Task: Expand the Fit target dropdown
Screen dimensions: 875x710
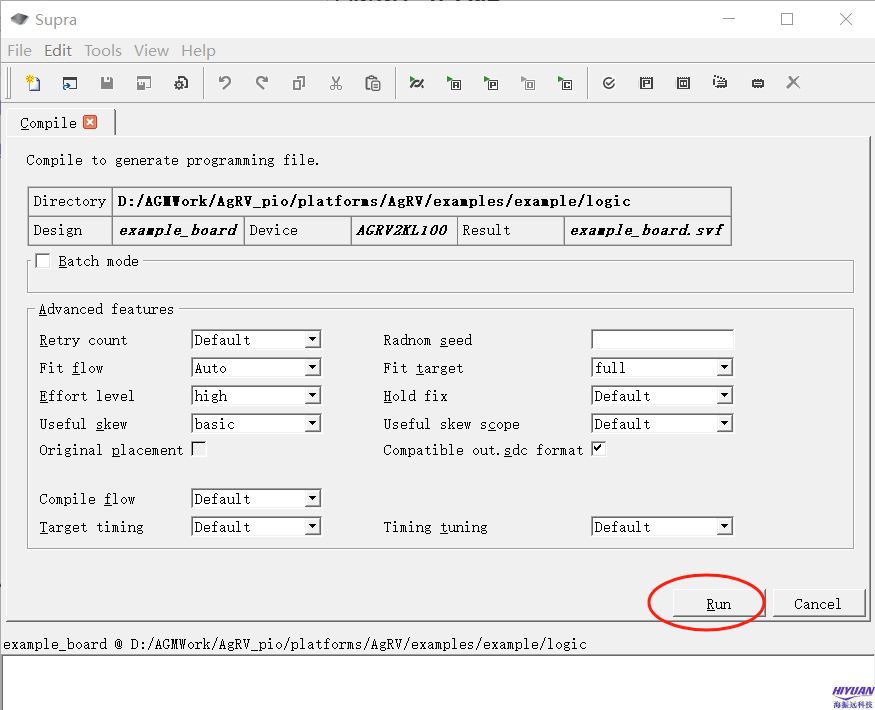Action: (x=724, y=368)
